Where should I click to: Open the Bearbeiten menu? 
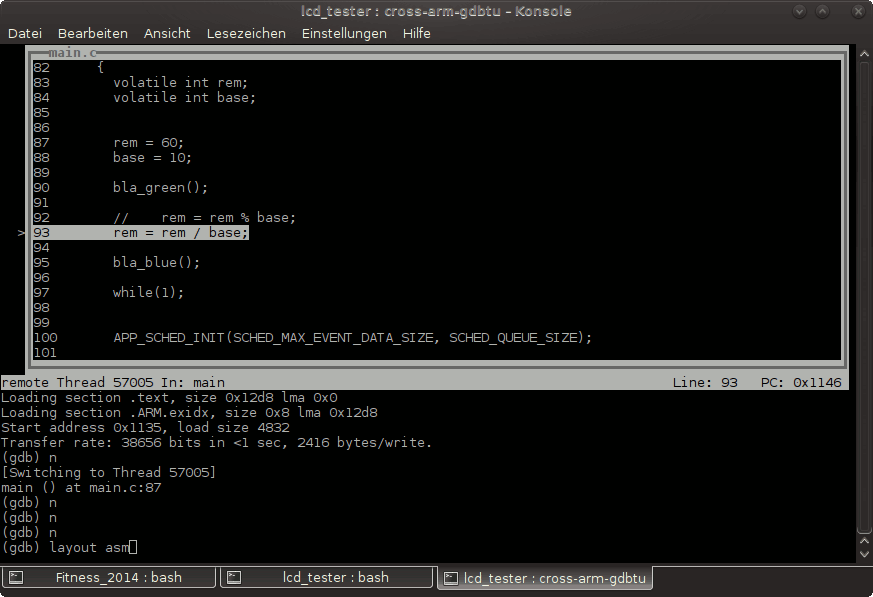pos(92,33)
